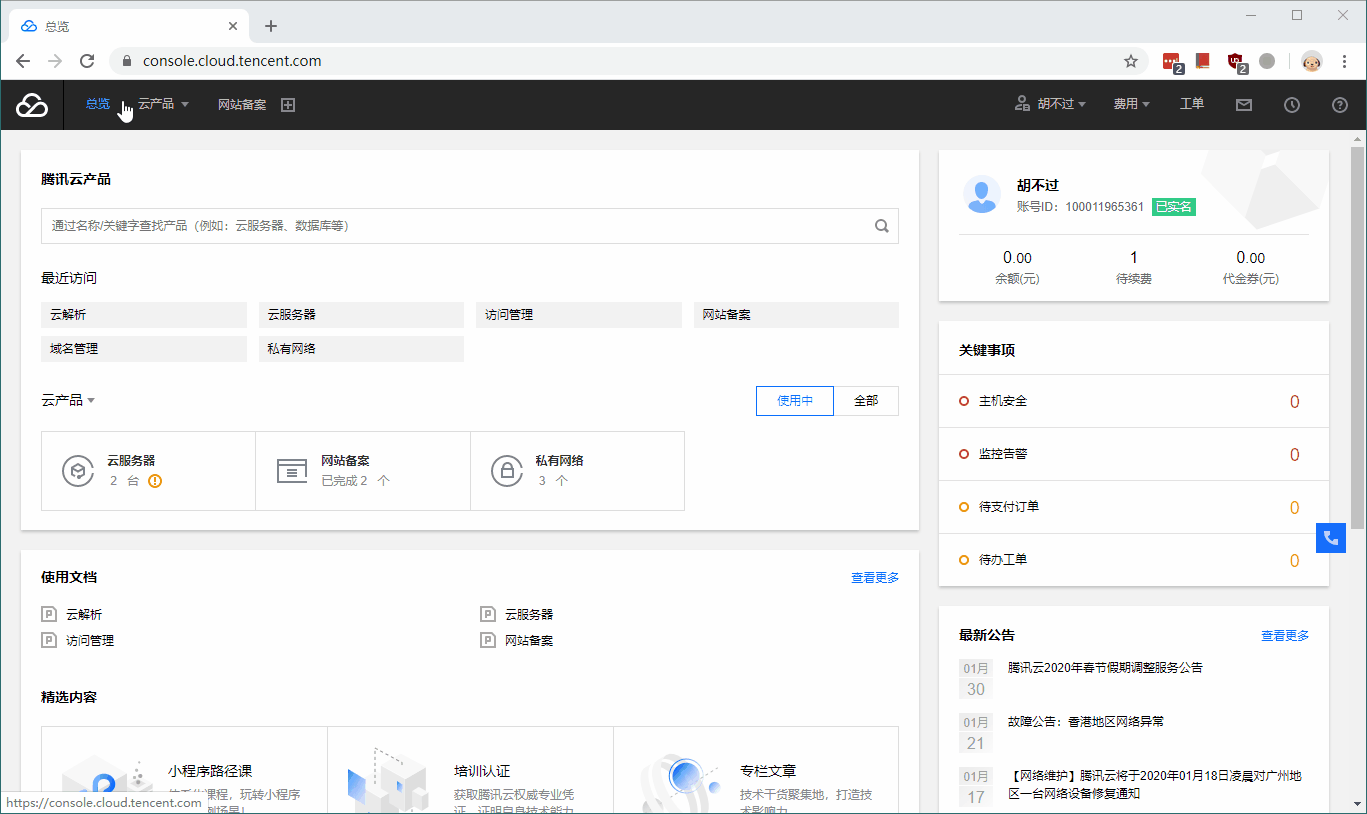Screen dimensions: 1367x814
Task: Open 待支付订单 key item row
Action: tap(1134, 507)
